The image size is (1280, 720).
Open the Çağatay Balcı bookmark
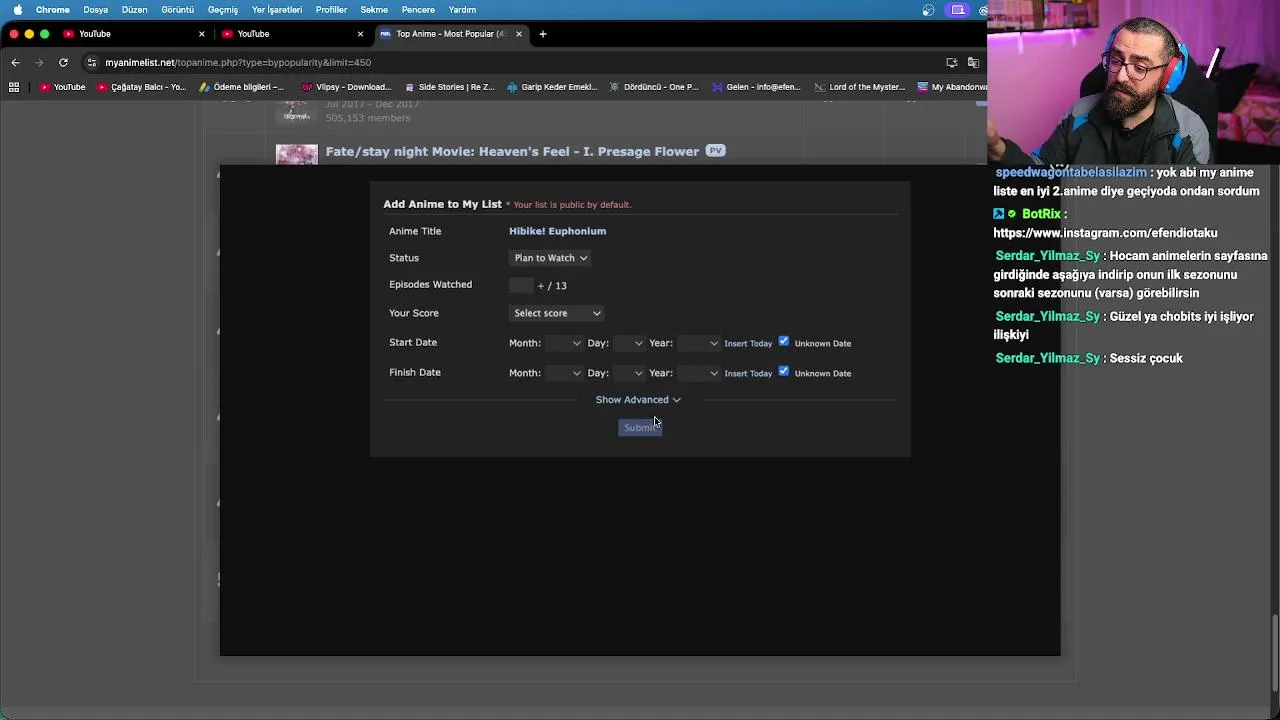(141, 87)
